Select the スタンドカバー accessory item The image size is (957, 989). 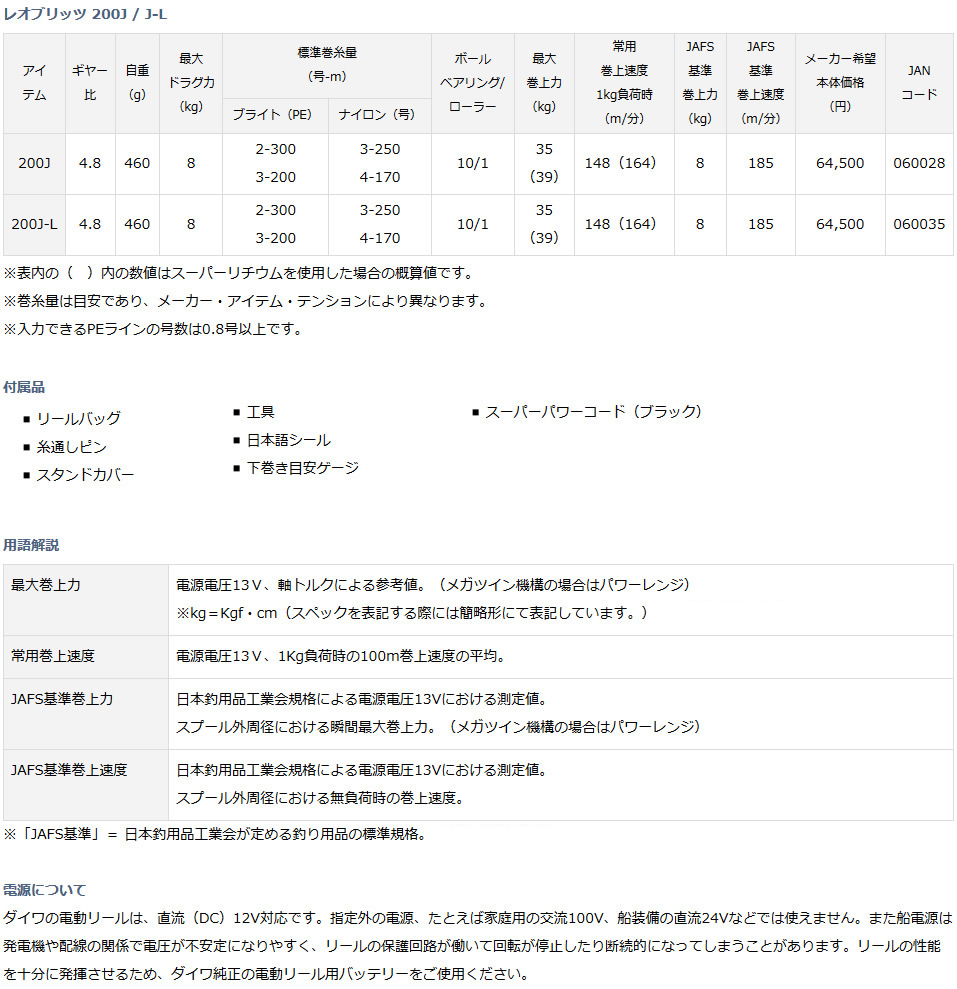point(85,474)
